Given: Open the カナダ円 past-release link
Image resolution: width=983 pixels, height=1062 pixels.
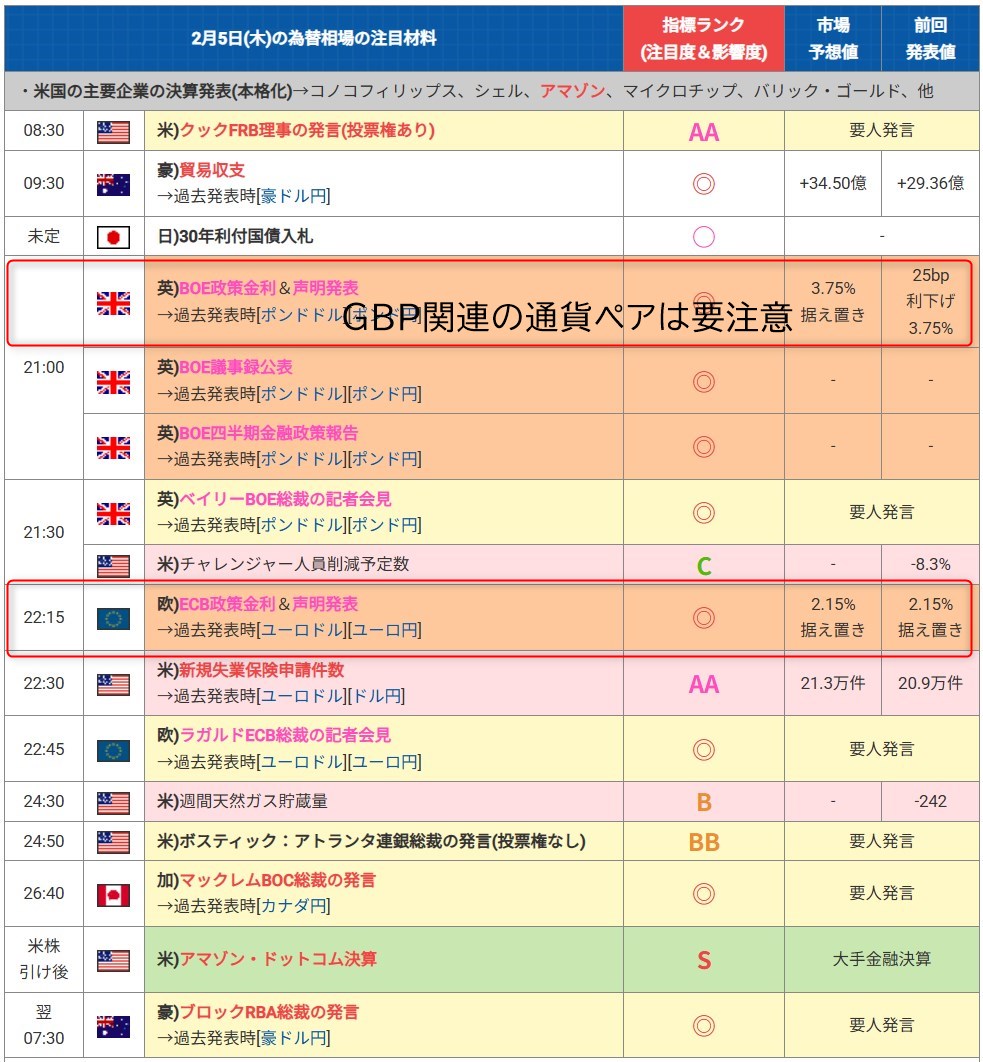Looking at the screenshot, I should coord(293,906).
